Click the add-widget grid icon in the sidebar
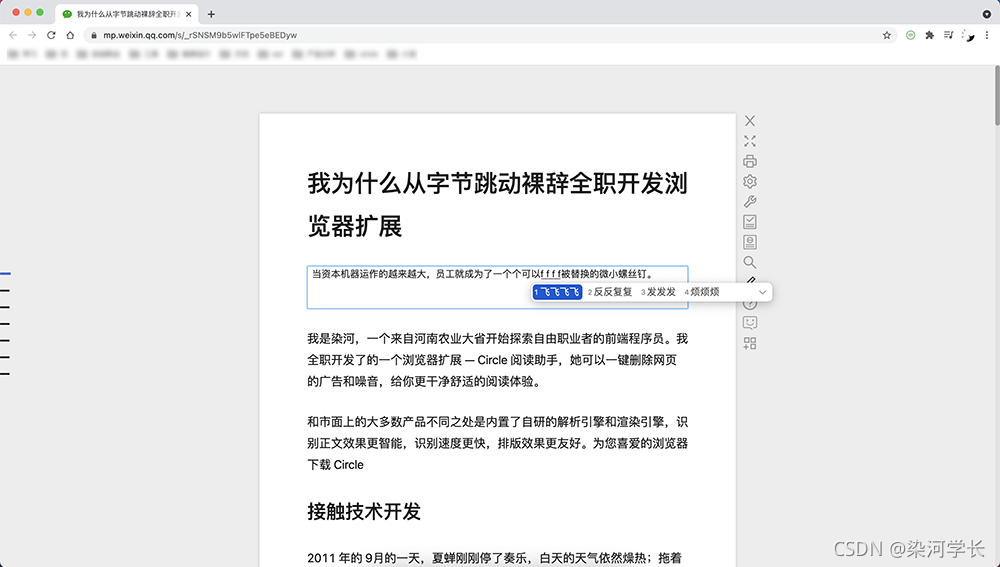This screenshot has height=567, width=1000. point(750,343)
